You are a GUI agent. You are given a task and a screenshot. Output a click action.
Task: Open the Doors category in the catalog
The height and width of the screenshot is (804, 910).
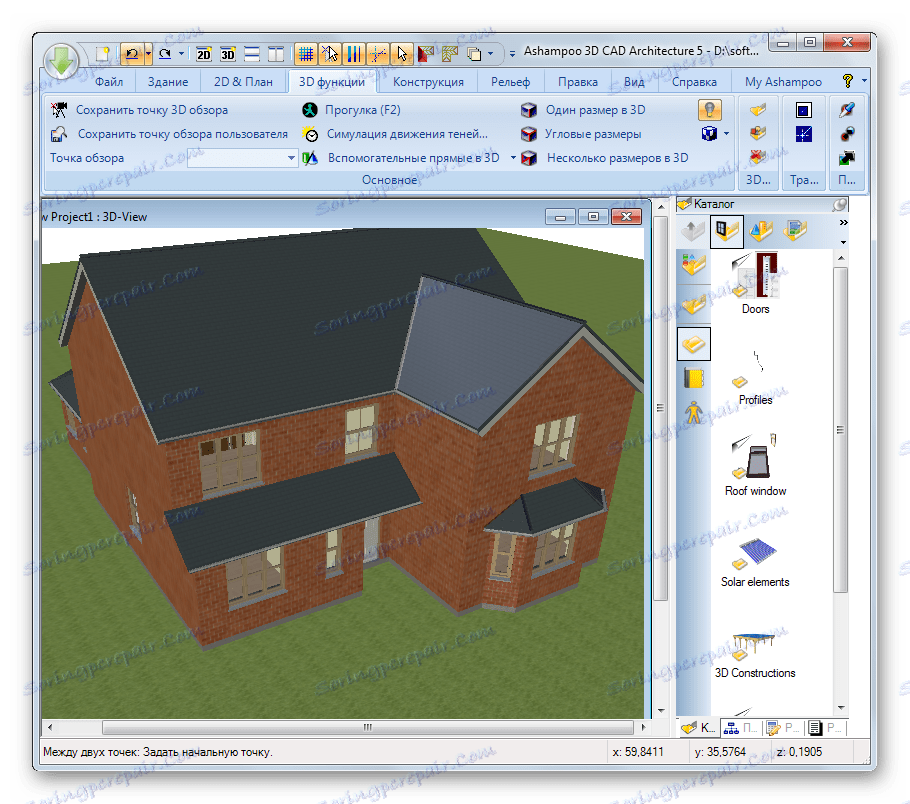755,283
